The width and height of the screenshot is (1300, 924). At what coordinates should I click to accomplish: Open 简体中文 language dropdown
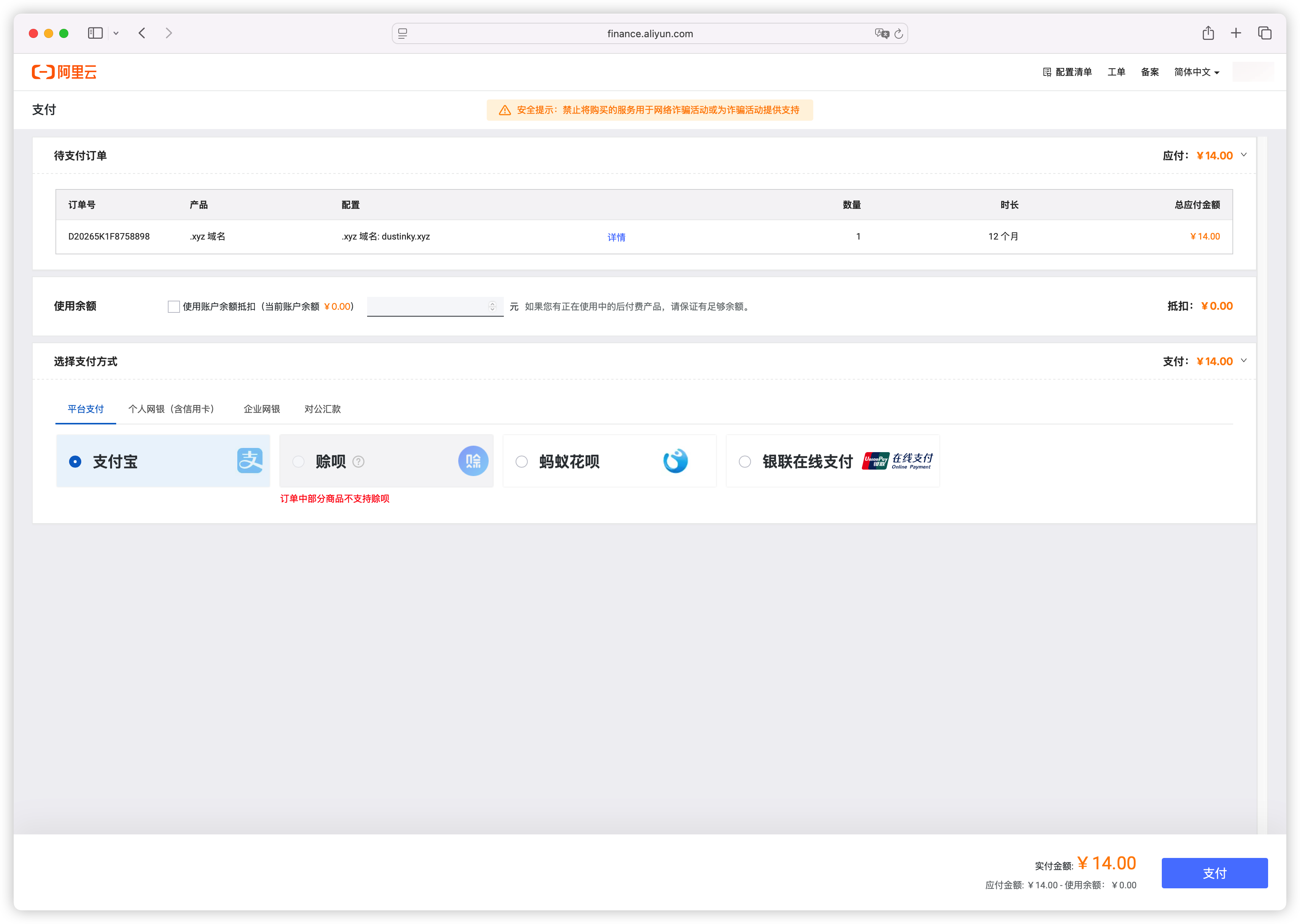1196,72
